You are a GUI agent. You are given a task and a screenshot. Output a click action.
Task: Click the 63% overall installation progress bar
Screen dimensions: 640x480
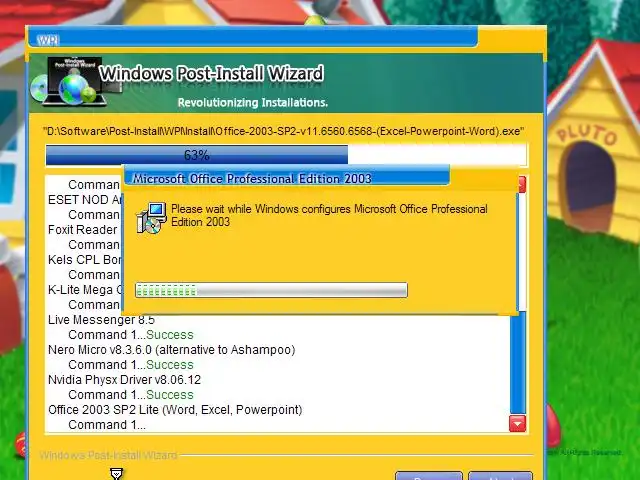(x=286, y=155)
